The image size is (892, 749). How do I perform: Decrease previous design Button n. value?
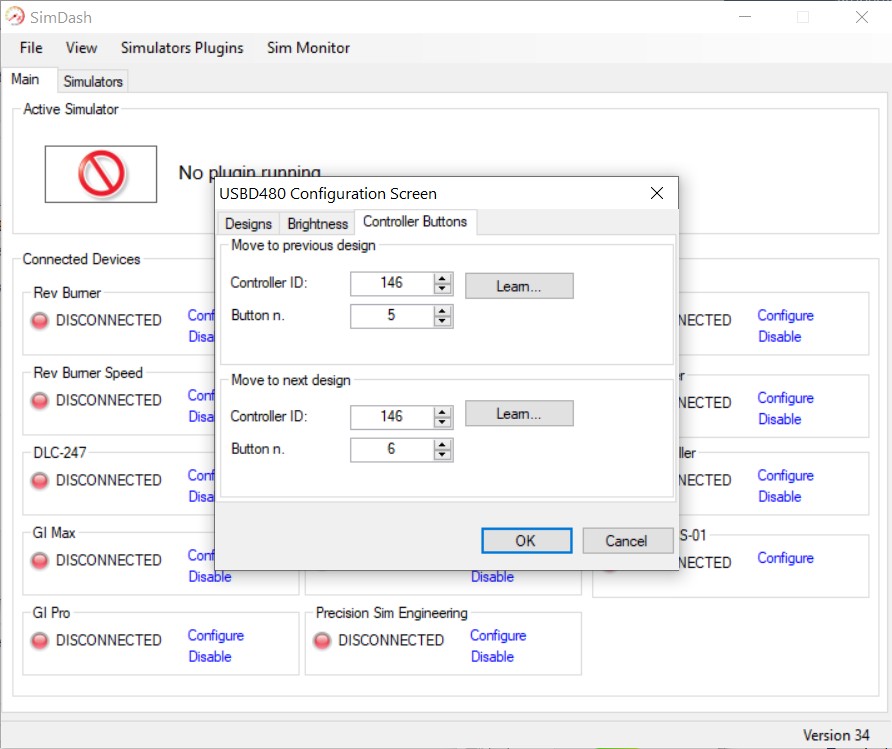[x=443, y=322]
